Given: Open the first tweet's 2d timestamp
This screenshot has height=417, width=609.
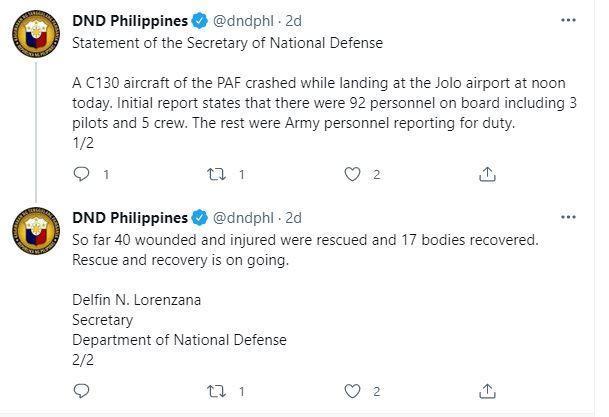Looking at the screenshot, I should pos(293,21).
